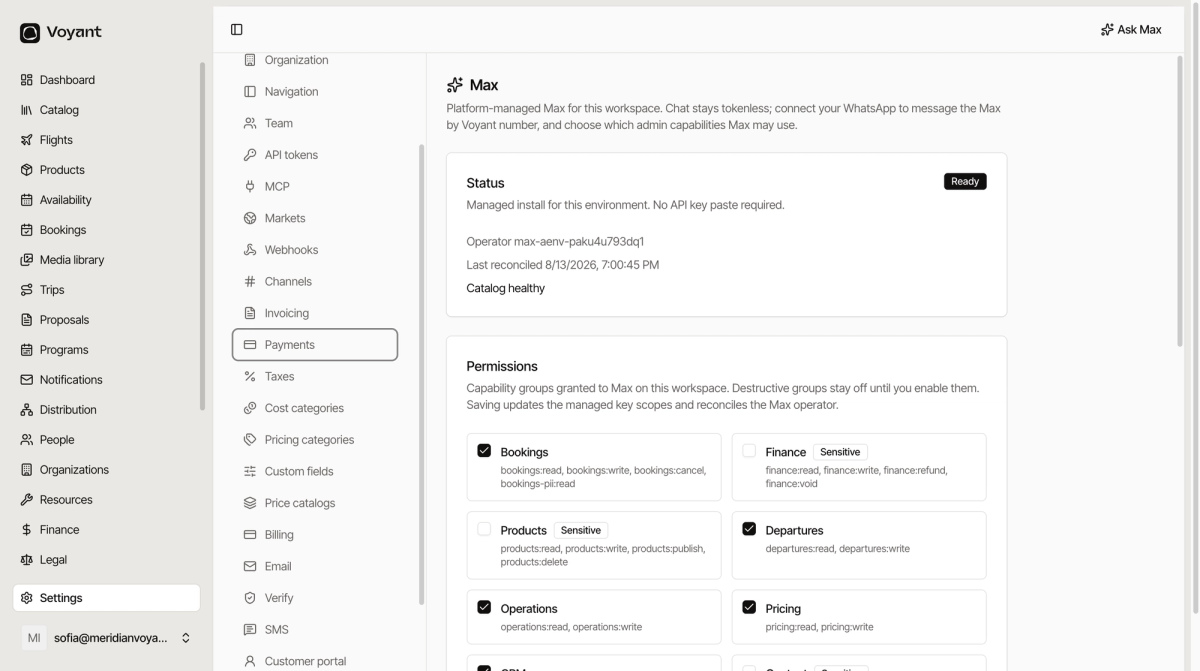This screenshot has height=671, width=1200.
Task: Click the Catalog library icon
Action: (27, 110)
